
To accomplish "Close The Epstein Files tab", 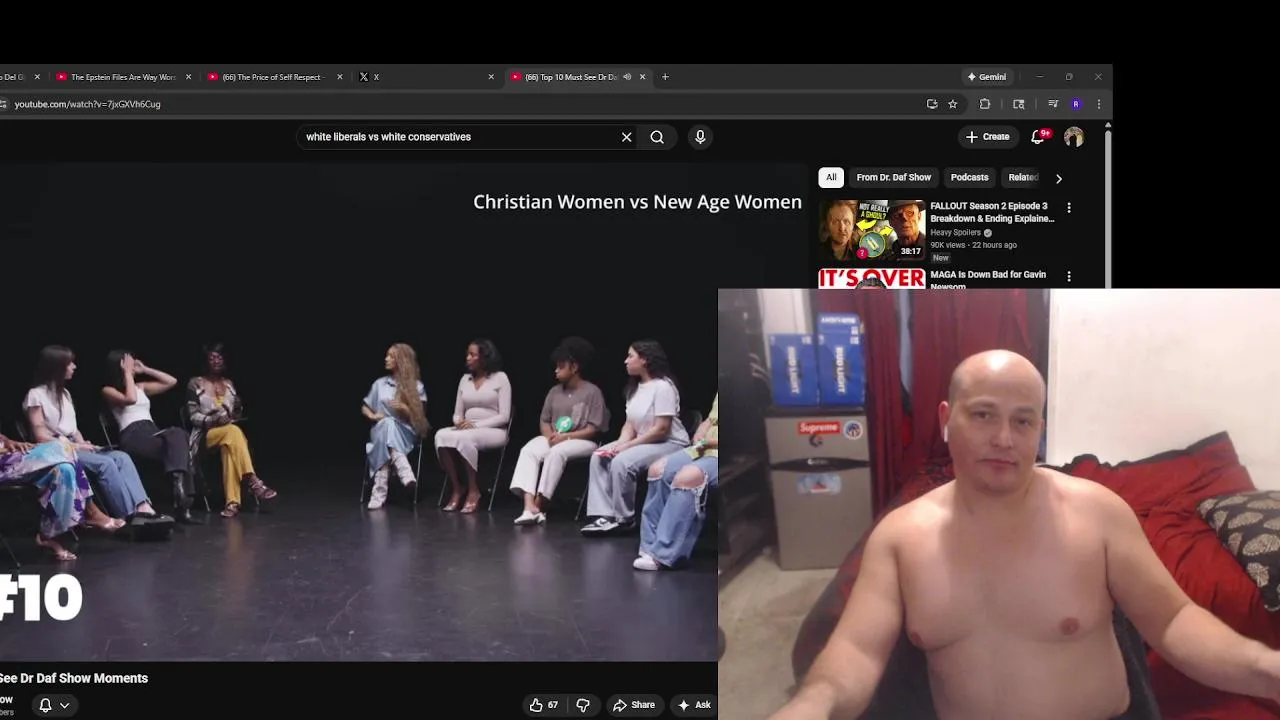I will pyautogui.click(x=188, y=77).
